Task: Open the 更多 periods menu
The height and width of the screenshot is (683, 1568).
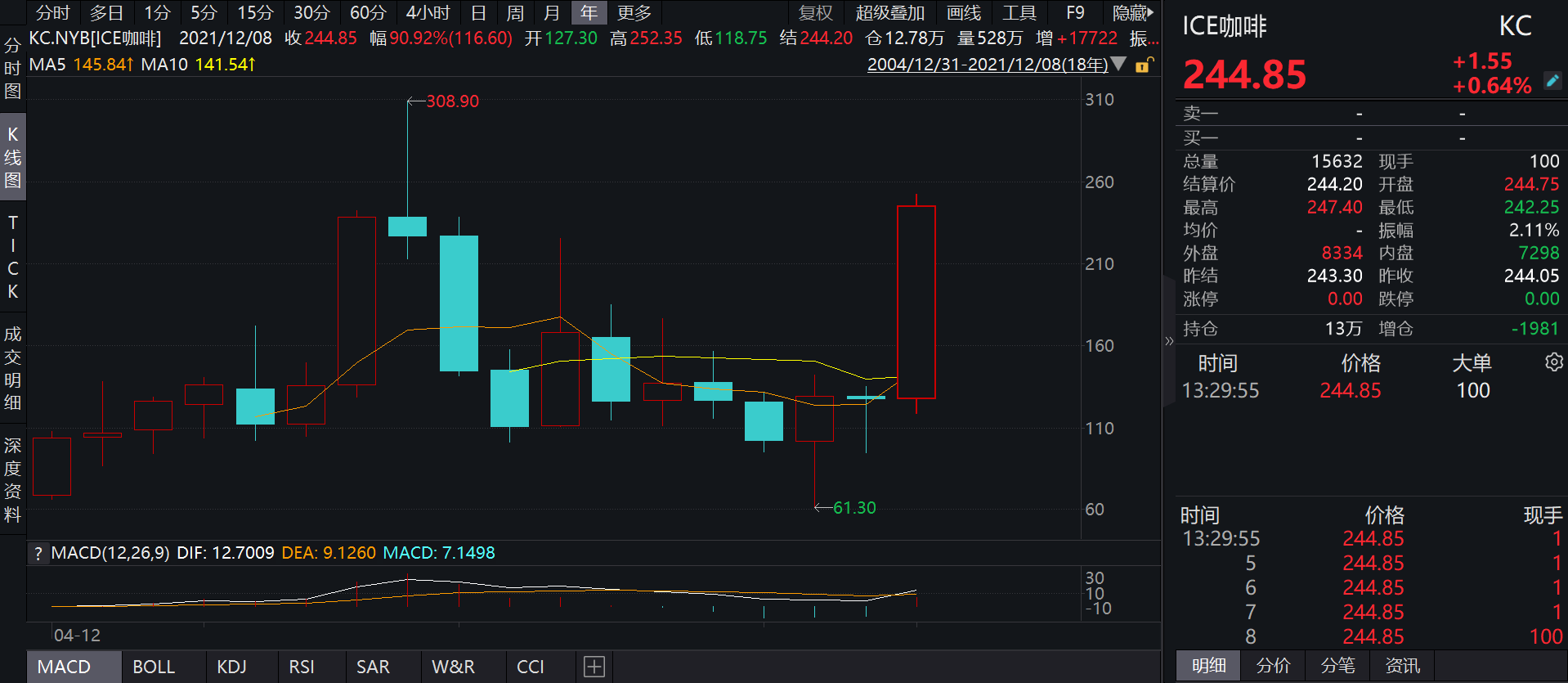Action: pyautogui.click(x=634, y=13)
